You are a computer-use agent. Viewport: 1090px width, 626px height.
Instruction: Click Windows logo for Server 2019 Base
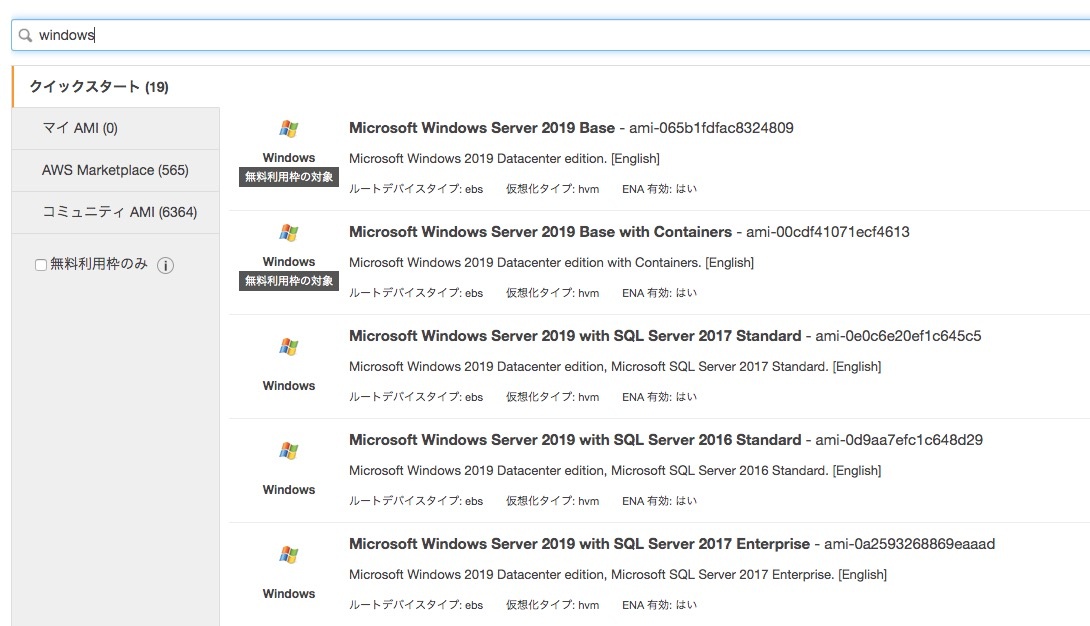(289, 129)
